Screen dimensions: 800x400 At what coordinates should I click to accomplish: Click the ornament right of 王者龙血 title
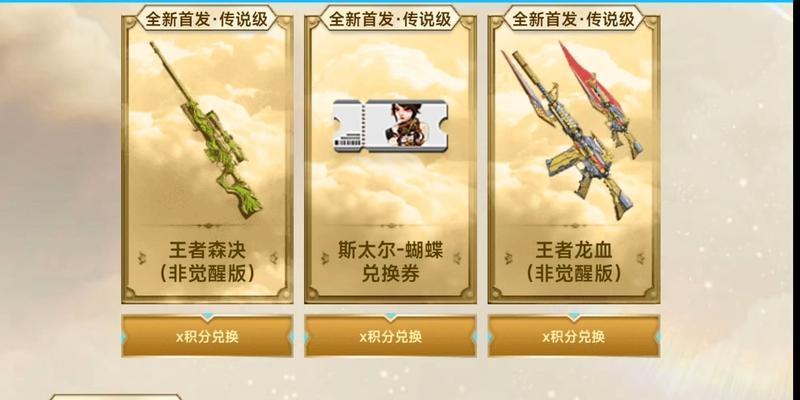(640, 258)
